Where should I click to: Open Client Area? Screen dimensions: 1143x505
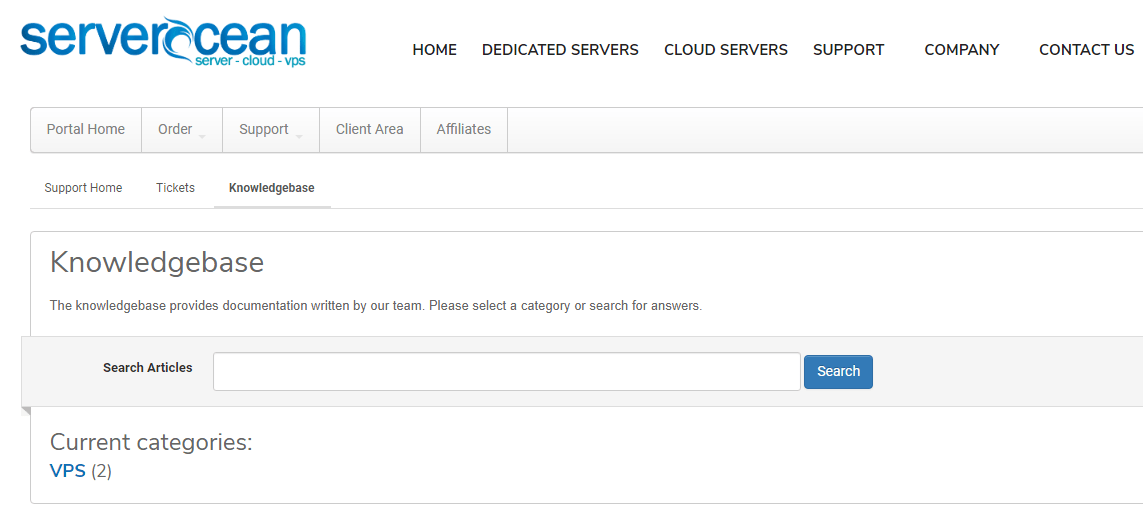tap(370, 130)
